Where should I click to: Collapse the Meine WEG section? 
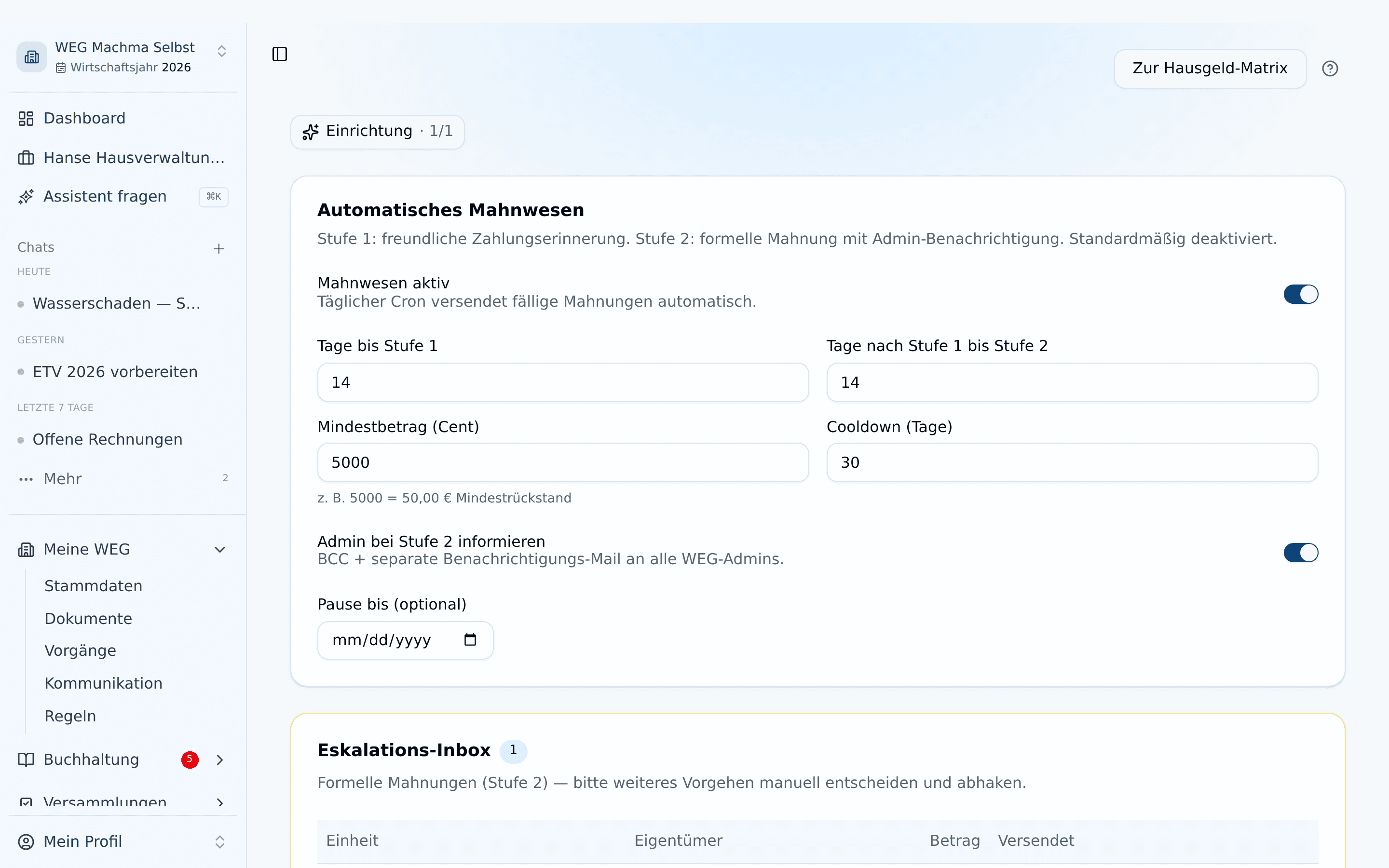[x=220, y=549]
